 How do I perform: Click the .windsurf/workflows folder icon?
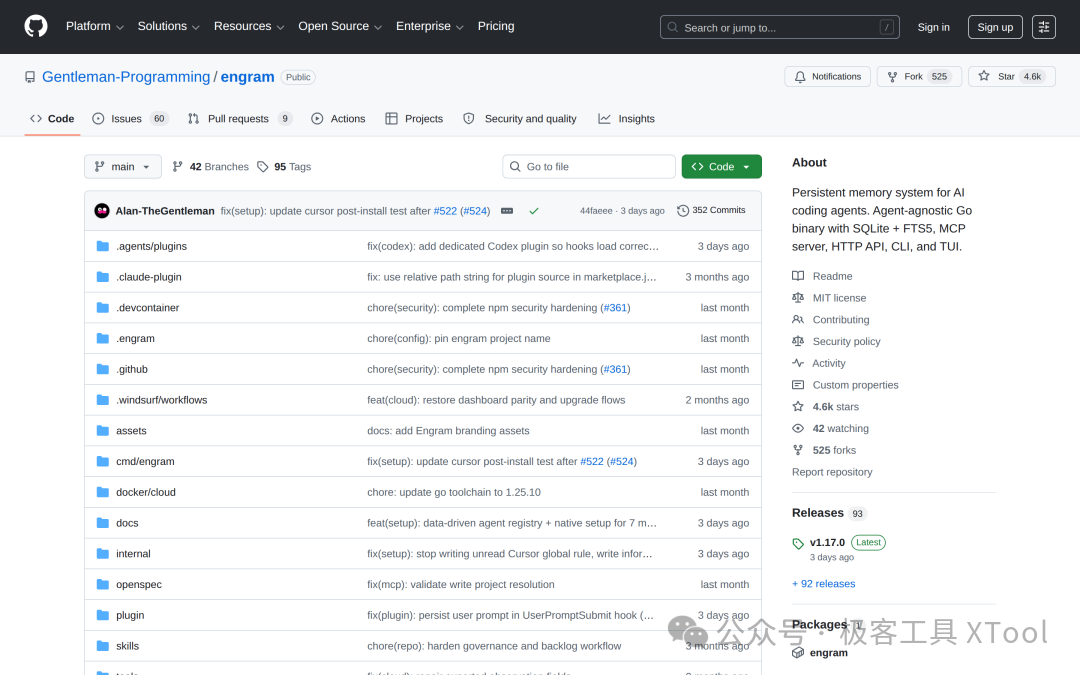point(103,399)
